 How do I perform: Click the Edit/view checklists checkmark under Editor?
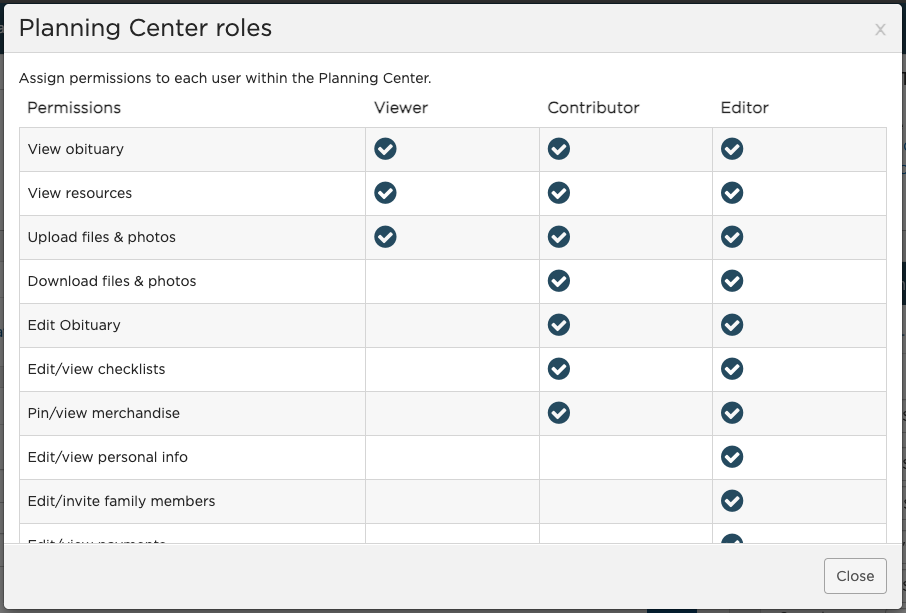click(731, 369)
